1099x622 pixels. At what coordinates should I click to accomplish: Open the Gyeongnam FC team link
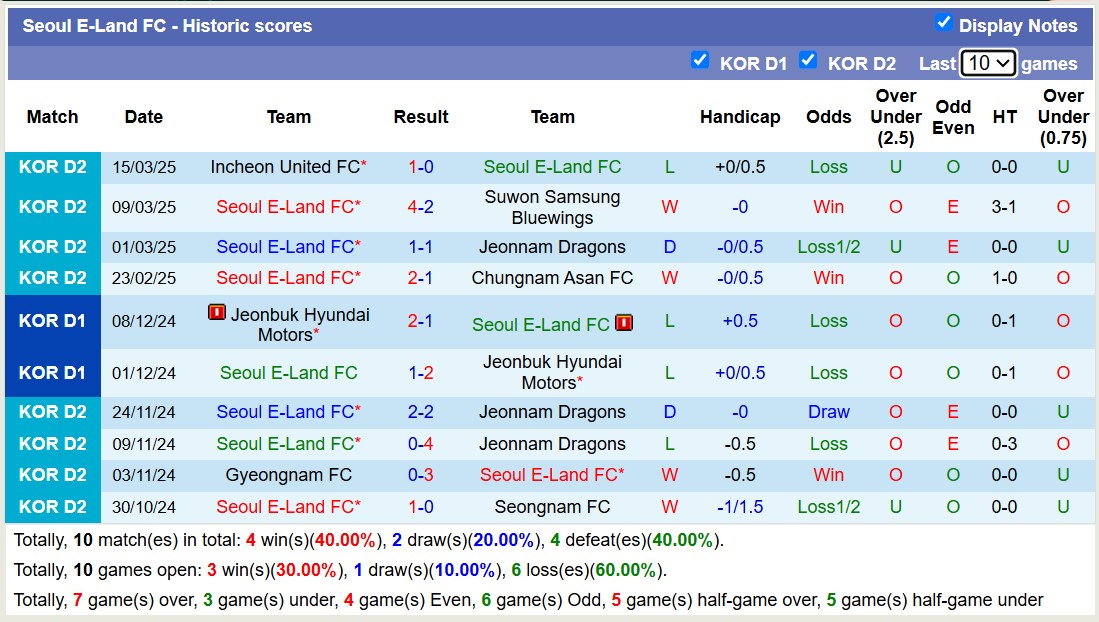[x=289, y=475]
